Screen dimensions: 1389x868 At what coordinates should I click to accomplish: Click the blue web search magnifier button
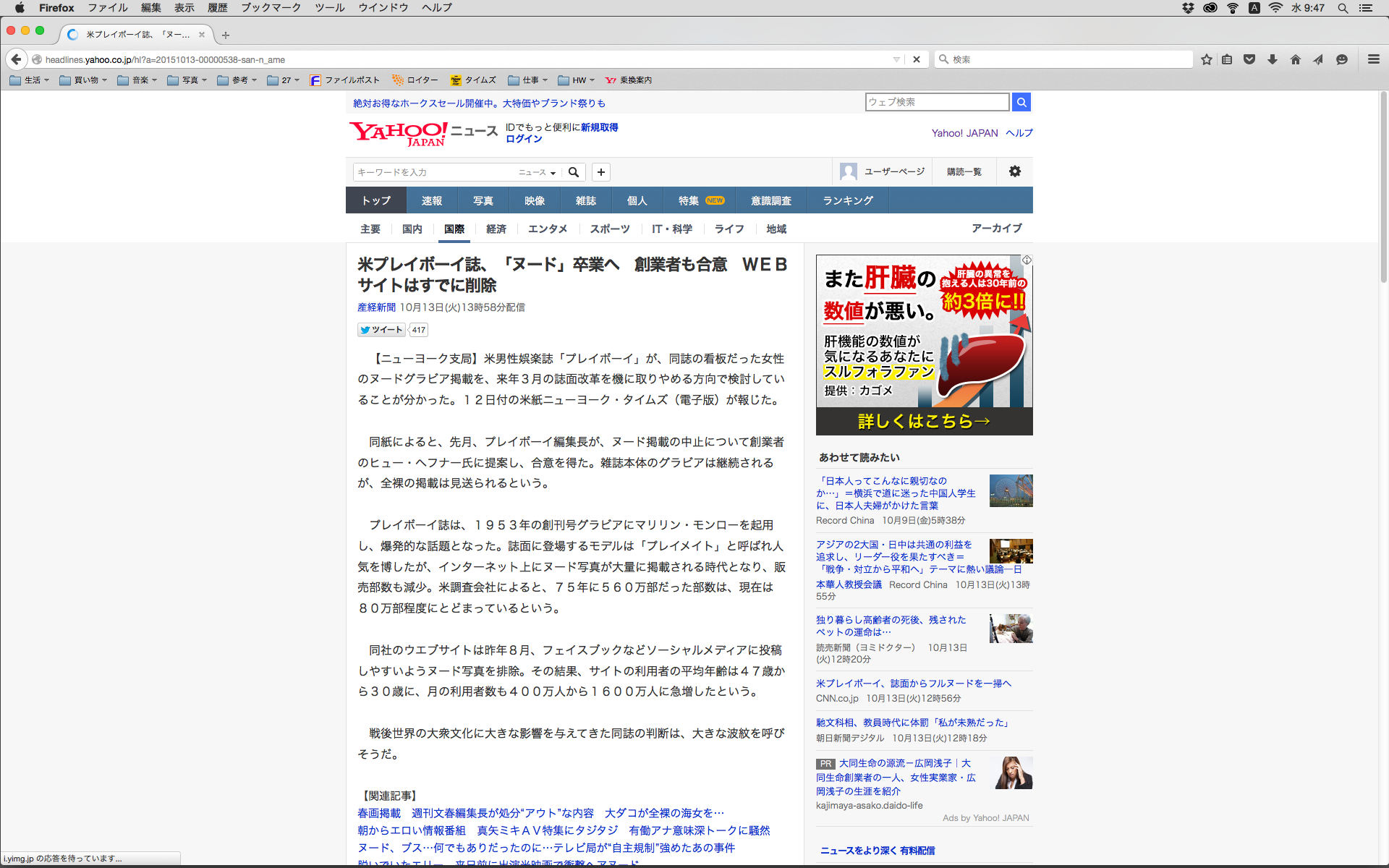pos(1021,102)
